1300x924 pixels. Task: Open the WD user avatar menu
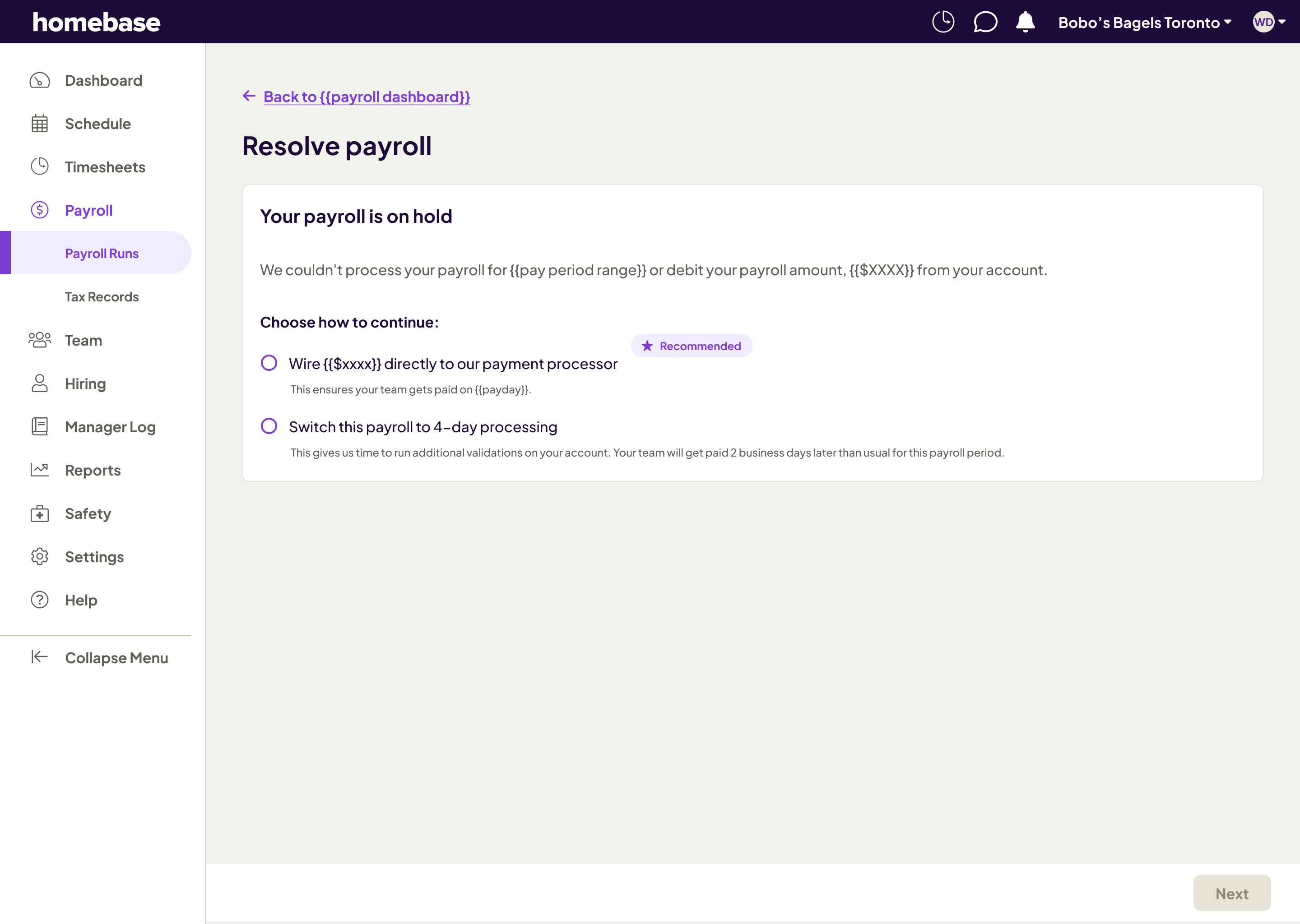[1269, 22]
